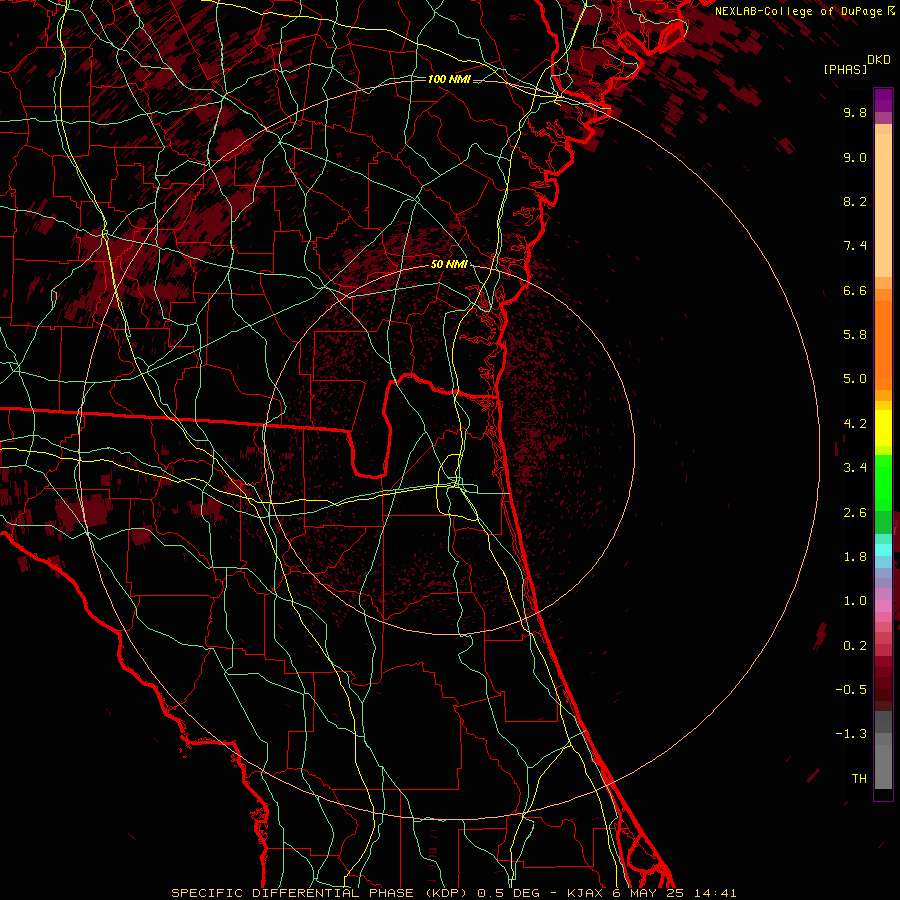Screen dimensions: 900x900
Task: Click the 5.0 legend value
Action: tap(855, 379)
